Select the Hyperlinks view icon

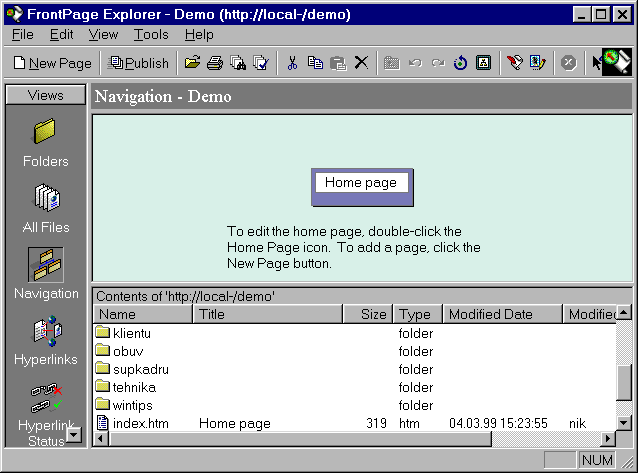pyautogui.click(x=46, y=340)
